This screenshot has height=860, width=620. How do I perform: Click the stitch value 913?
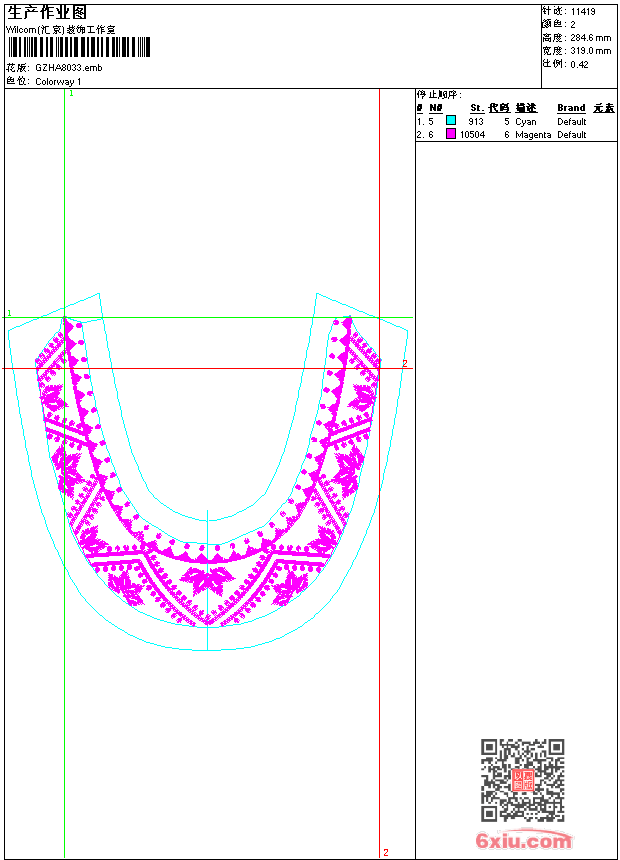pos(476,122)
